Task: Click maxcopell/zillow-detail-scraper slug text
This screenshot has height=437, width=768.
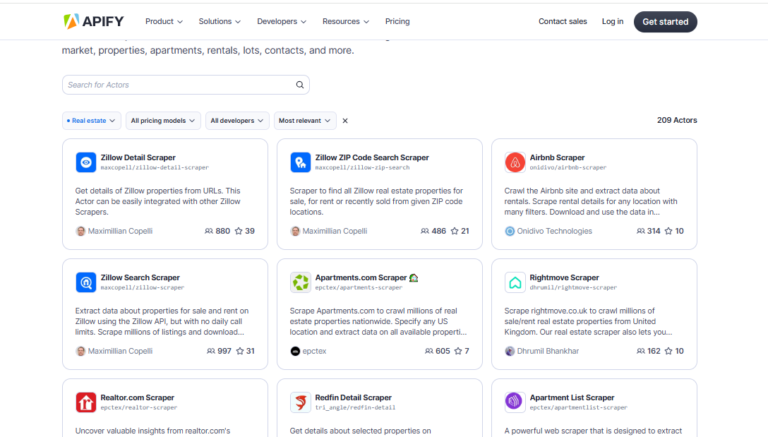Action: click(155, 168)
